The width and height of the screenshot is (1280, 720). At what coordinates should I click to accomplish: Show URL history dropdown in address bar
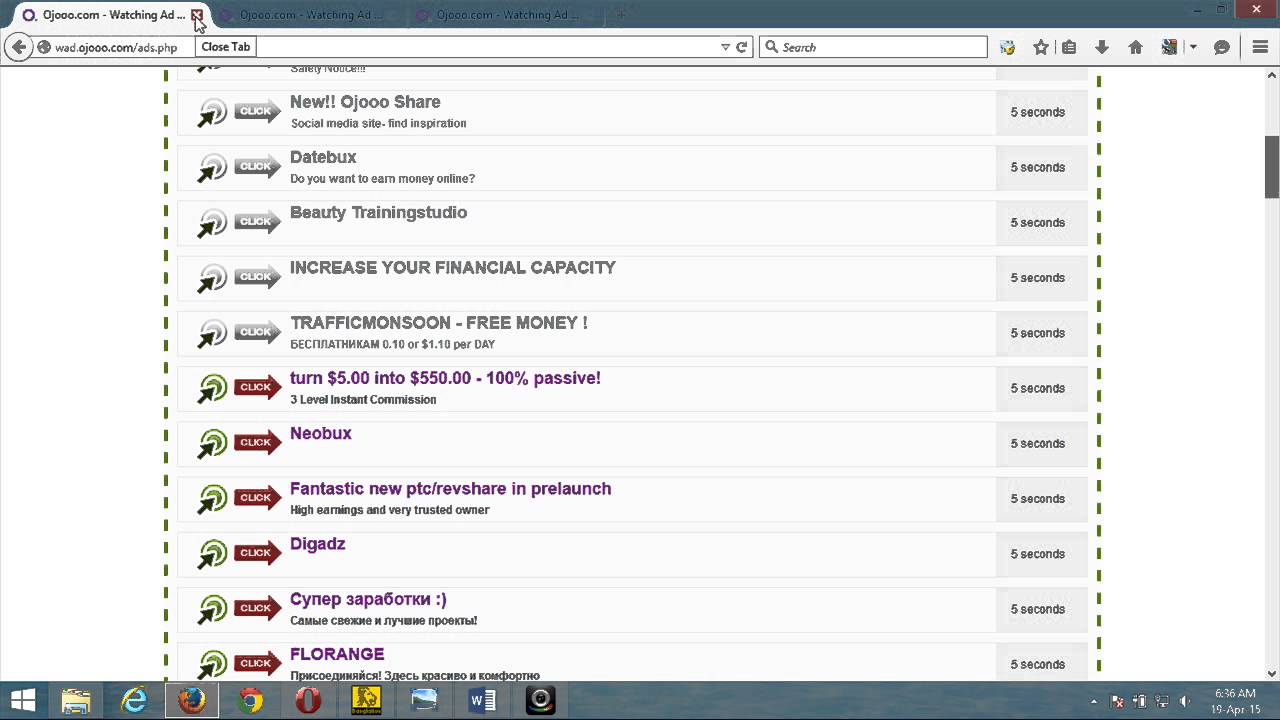click(x=726, y=47)
